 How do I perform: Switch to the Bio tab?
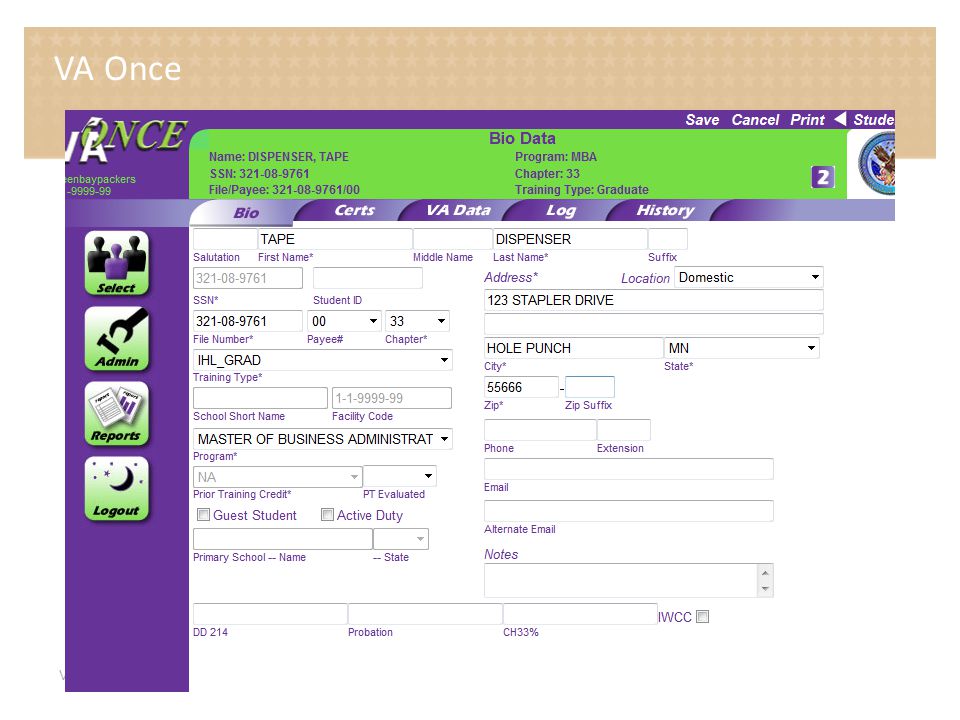(x=246, y=212)
